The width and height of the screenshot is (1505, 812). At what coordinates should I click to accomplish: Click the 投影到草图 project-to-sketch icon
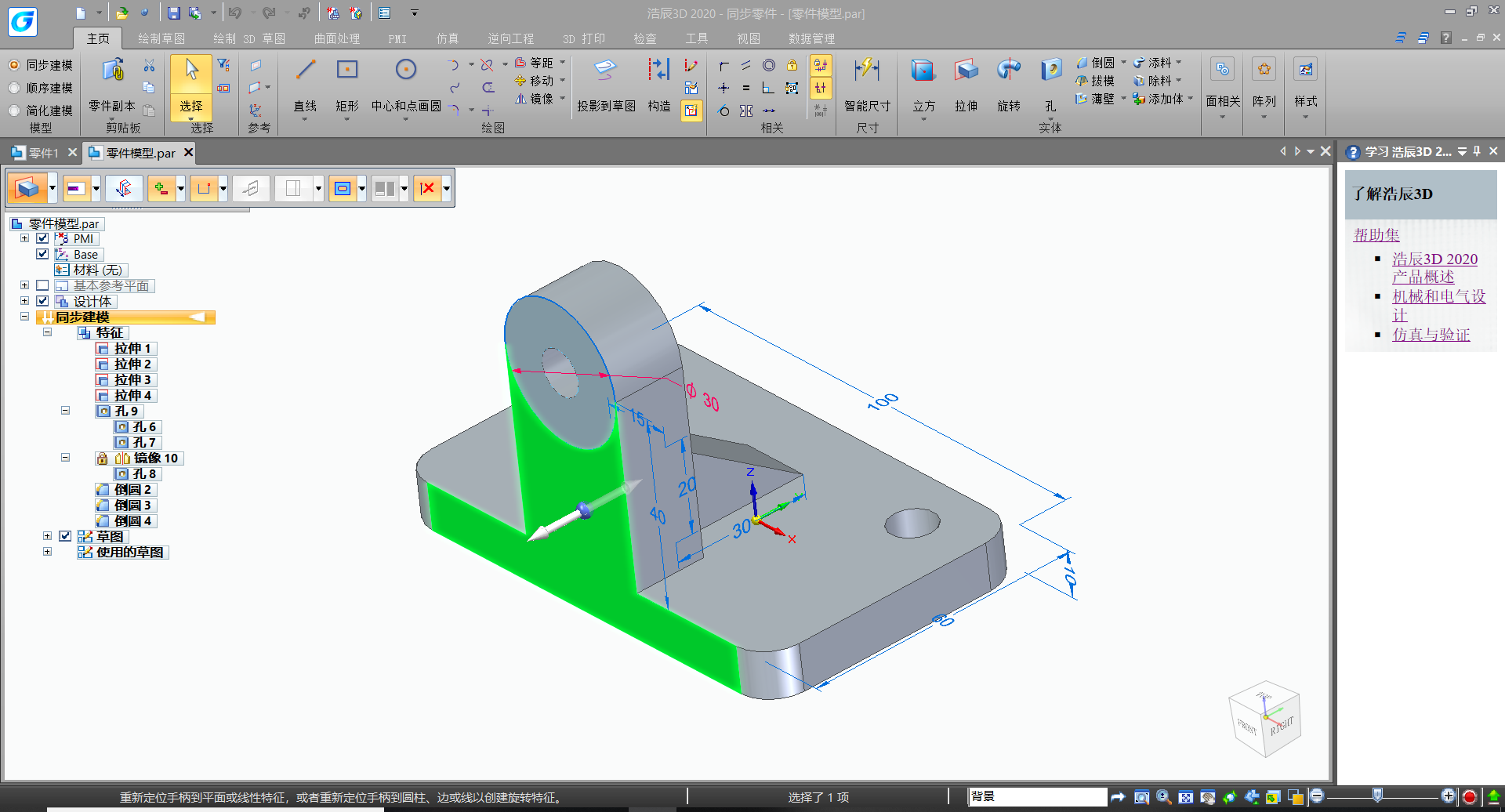pyautogui.click(x=605, y=71)
